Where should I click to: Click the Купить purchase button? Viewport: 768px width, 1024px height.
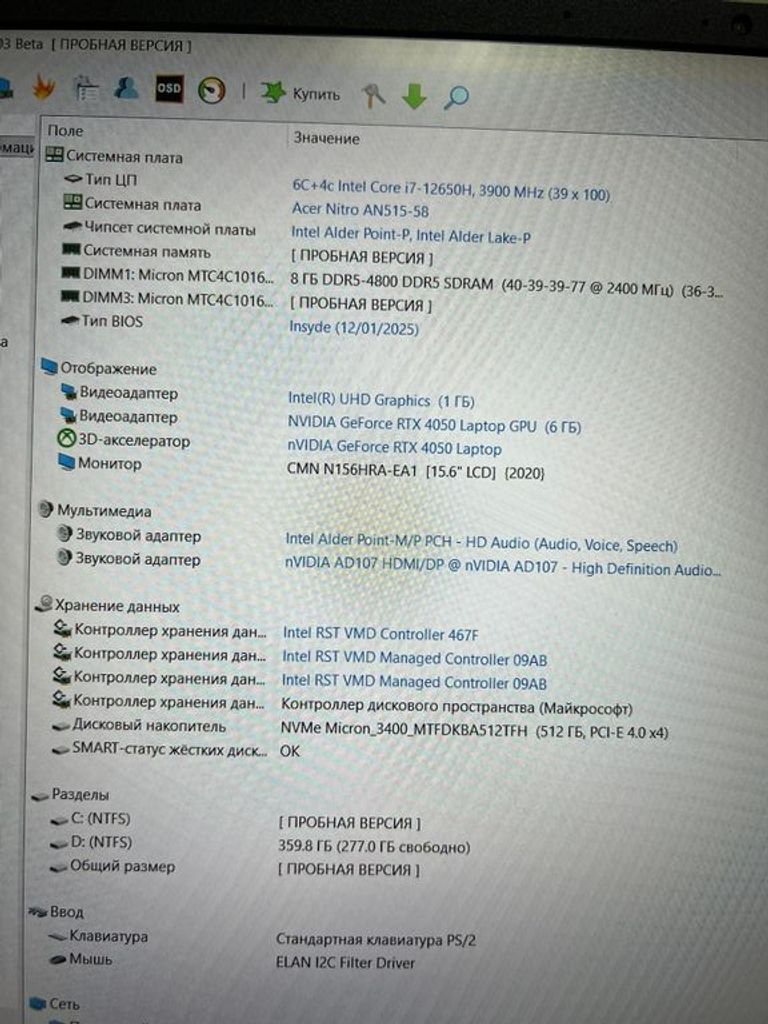pyautogui.click(x=301, y=93)
